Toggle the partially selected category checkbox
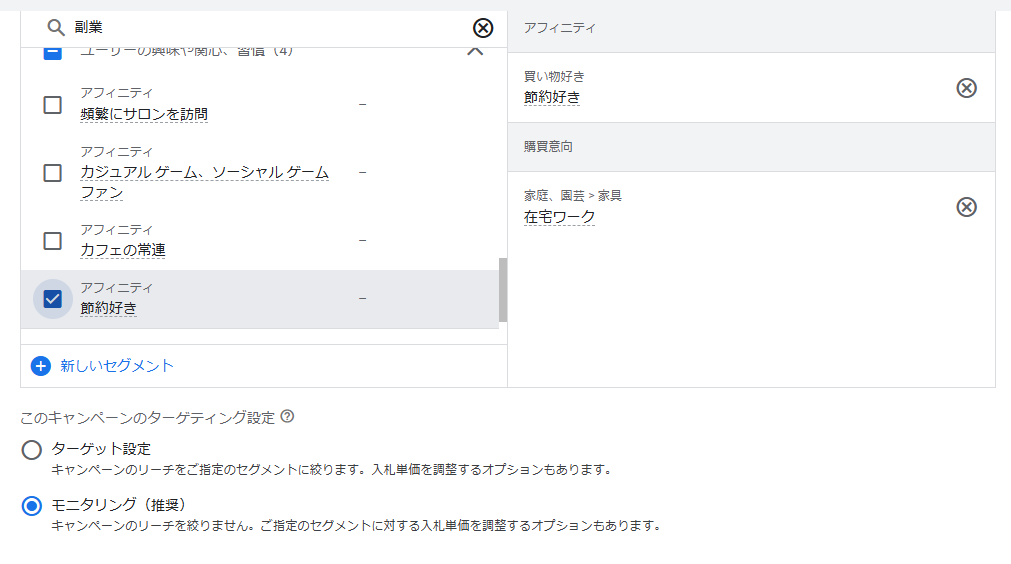The height and width of the screenshot is (564, 1011). click(53, 52)
